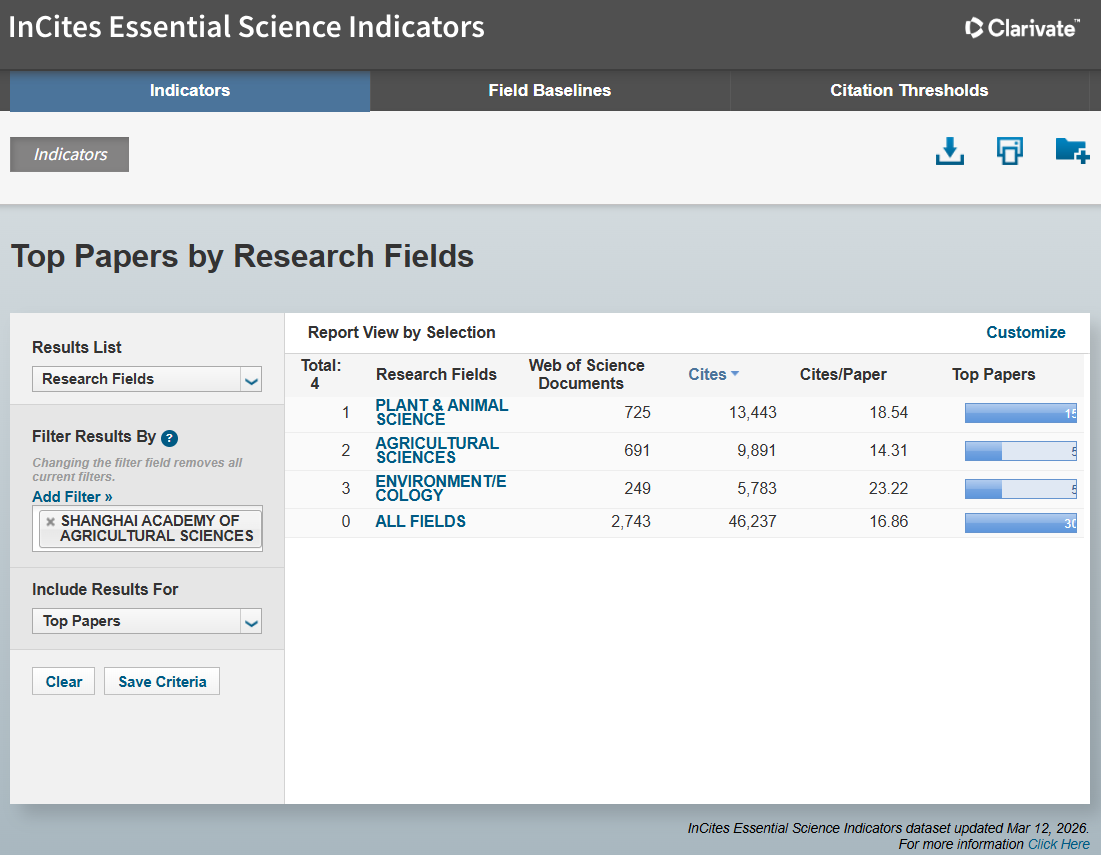Click the All Fields top papers bar

1020,522
